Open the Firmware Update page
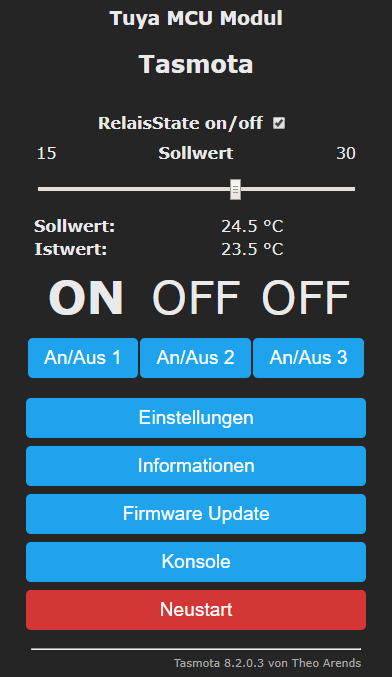The image size is (392, 677). 196,514
